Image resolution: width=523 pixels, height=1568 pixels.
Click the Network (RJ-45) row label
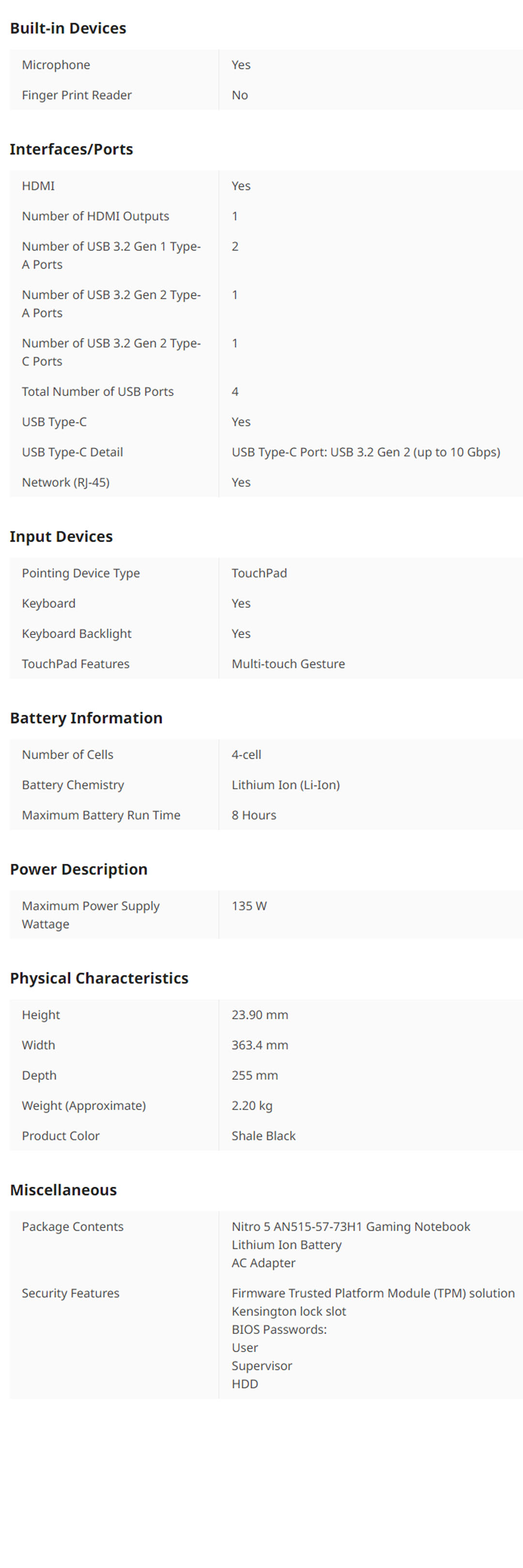point(66,482)
